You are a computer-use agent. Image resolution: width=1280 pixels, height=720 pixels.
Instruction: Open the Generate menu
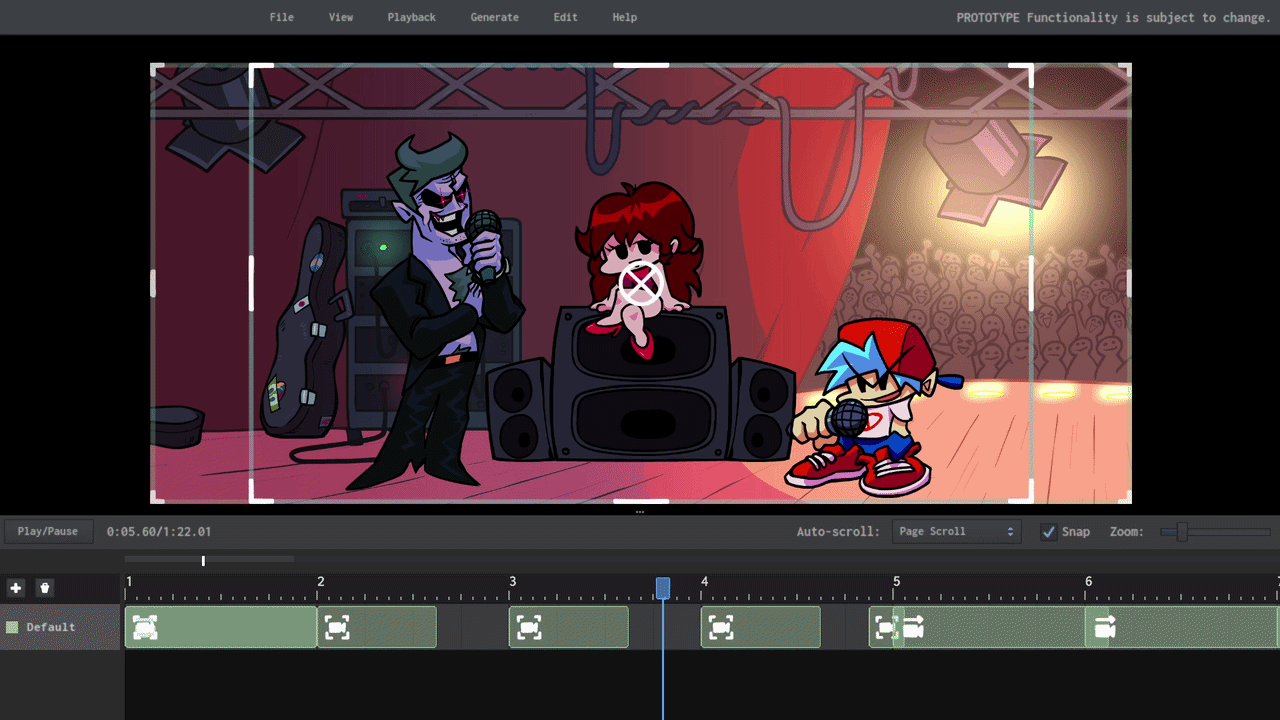pyautogui.click(x=494, y=17)
